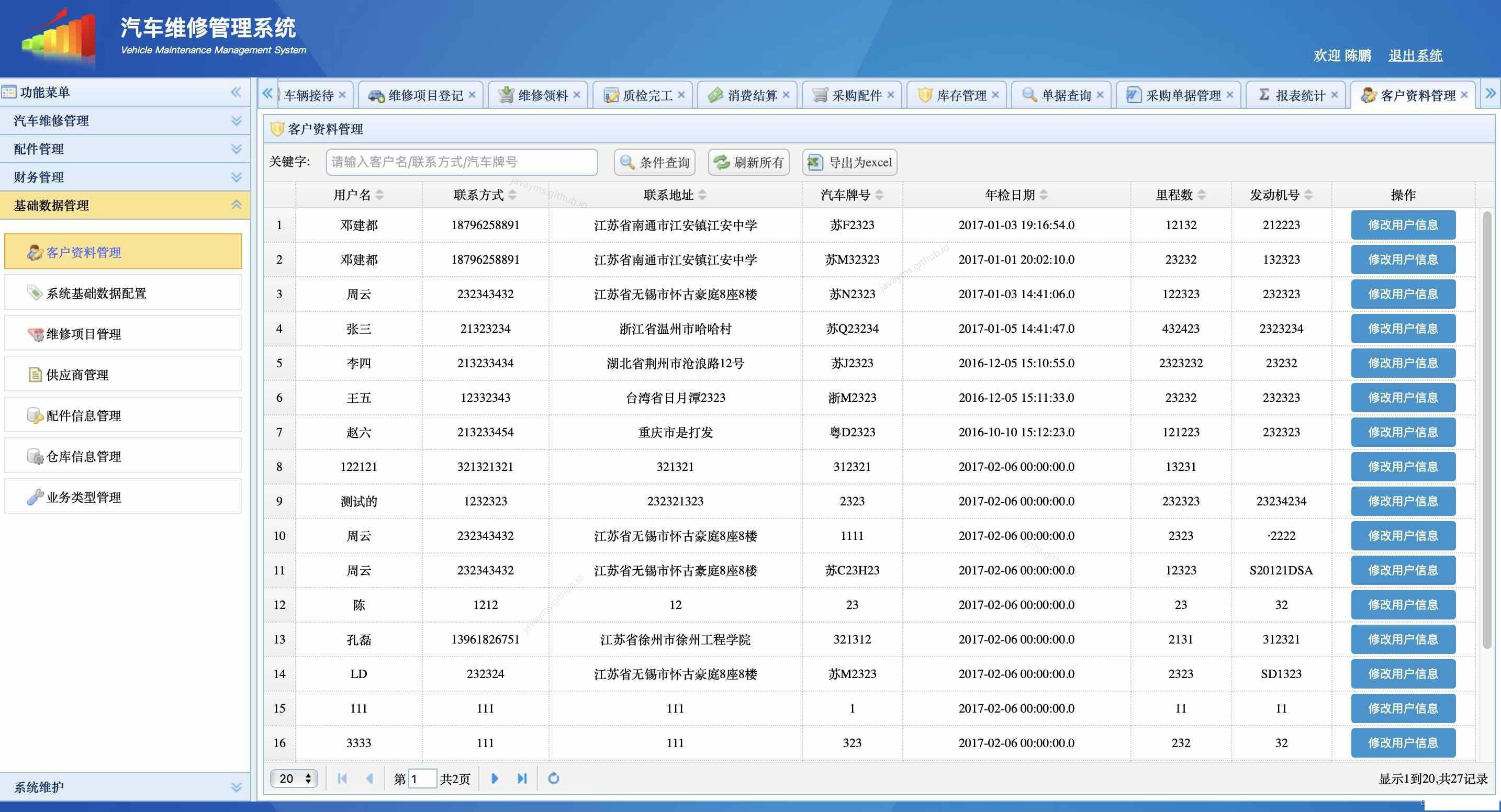Open 仓库信息管理 in the sidebar
The image size is (1501, 812).
[x=82, y=456]
